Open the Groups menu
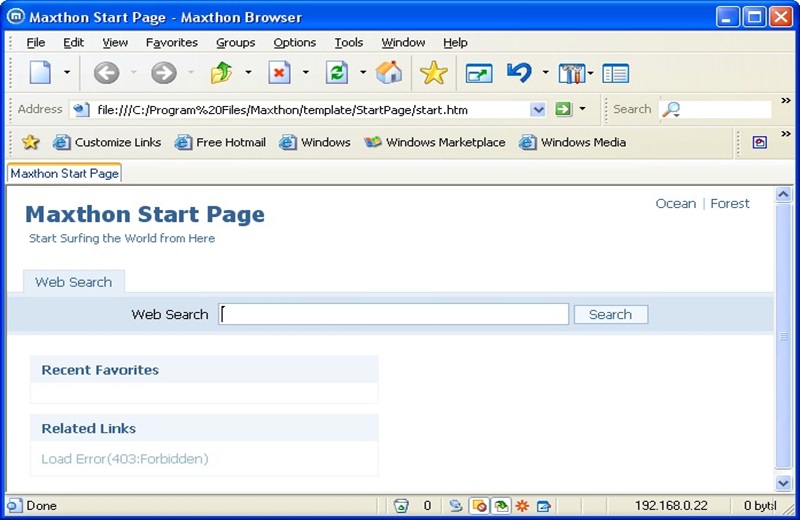This screenshot has height=520, width=800. click(x=236, y=43)
